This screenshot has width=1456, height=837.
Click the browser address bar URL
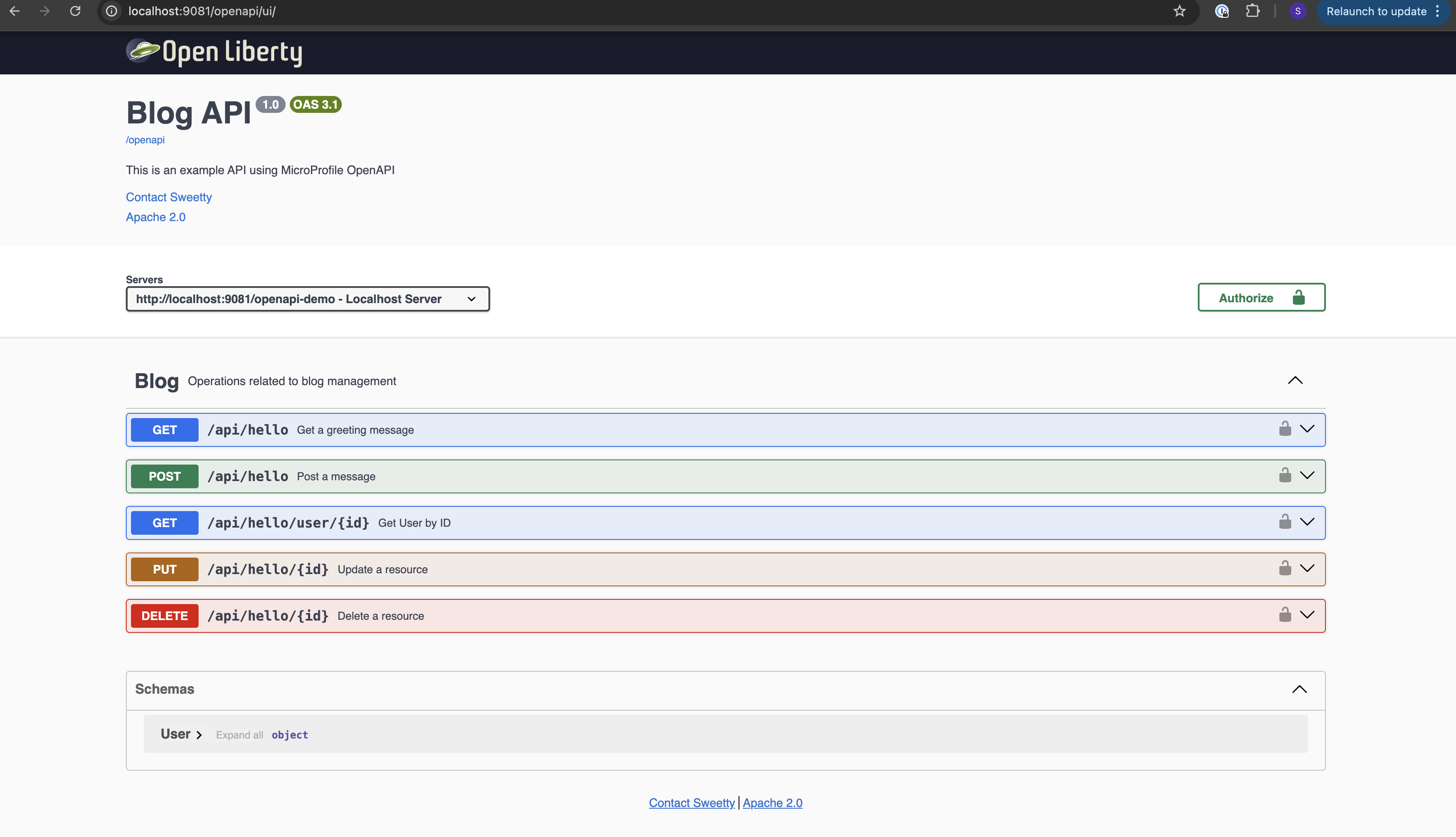(202, 11)
